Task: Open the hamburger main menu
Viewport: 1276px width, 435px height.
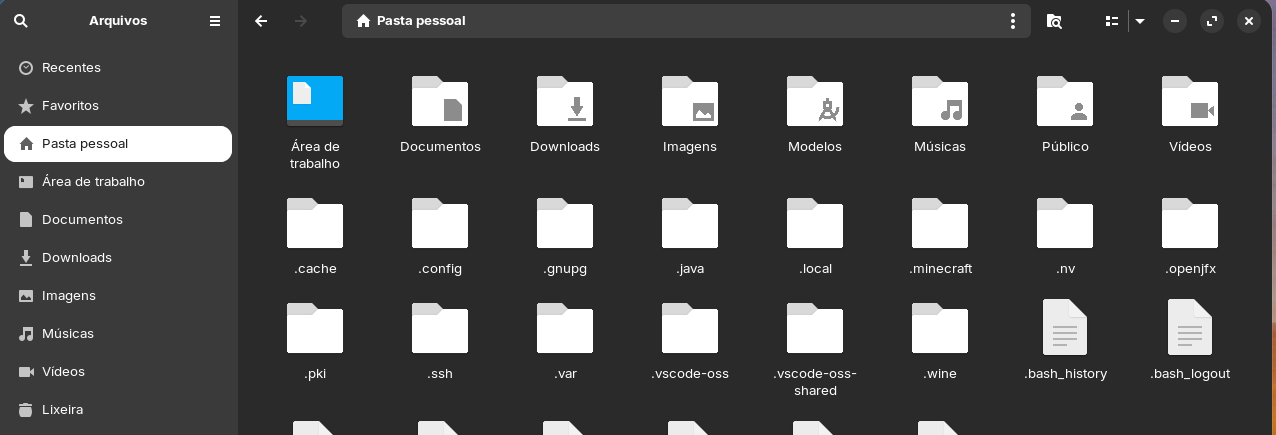Action: pos(215,20)
